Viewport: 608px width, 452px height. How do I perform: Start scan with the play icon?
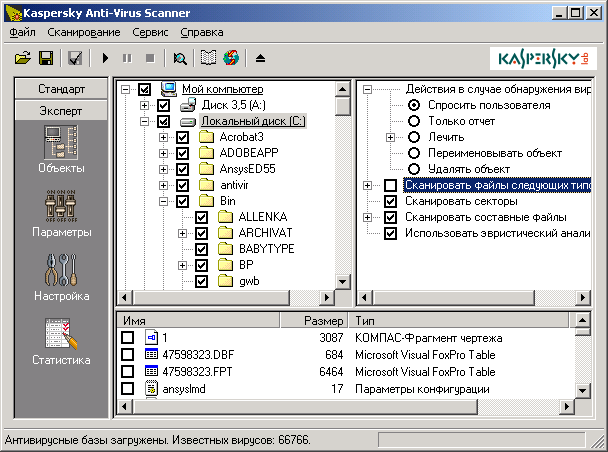(105, 59)
